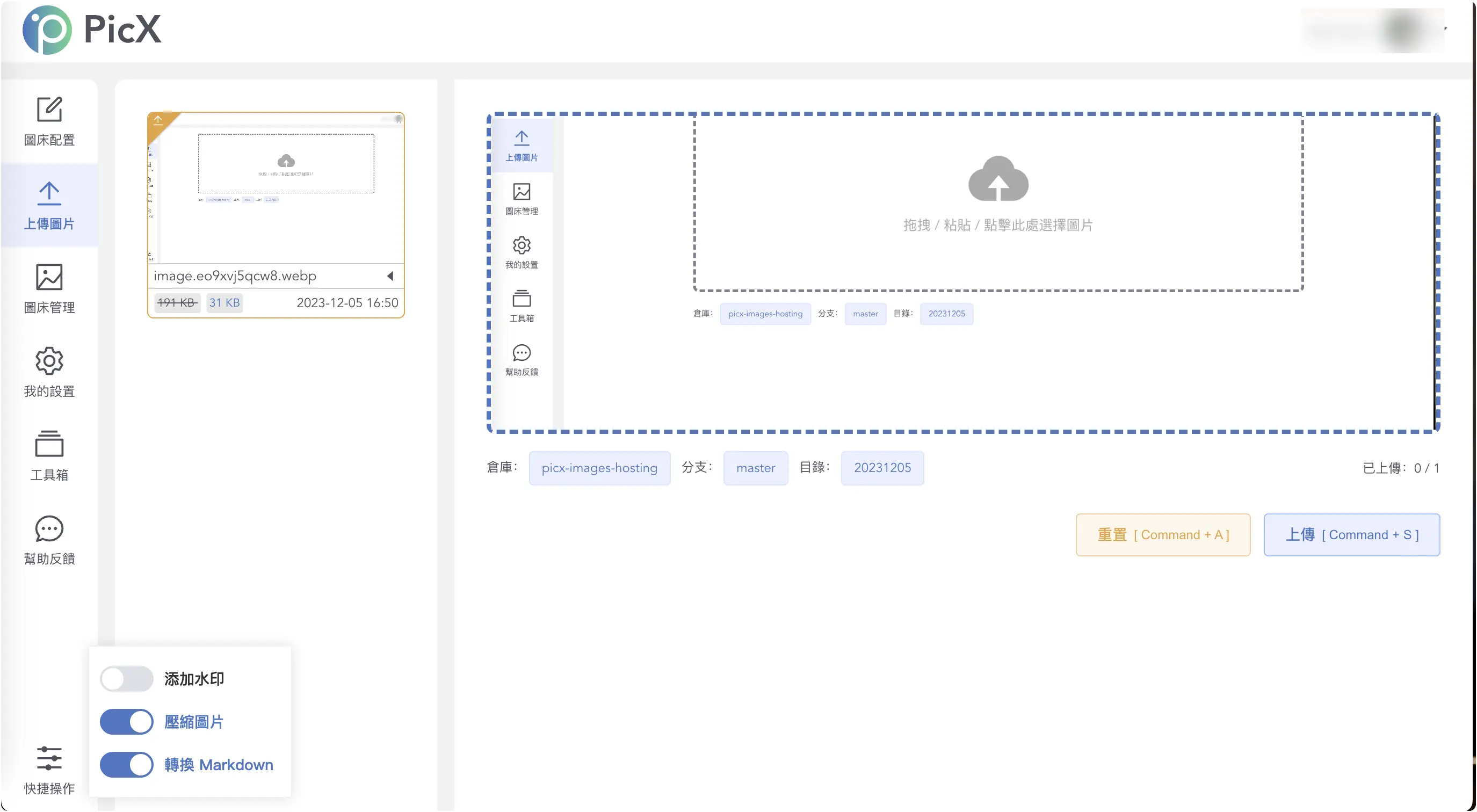1477x812 pixels.
Task: Click the 2023-12-05 16:50 timestamp
Action: (347, 303)
